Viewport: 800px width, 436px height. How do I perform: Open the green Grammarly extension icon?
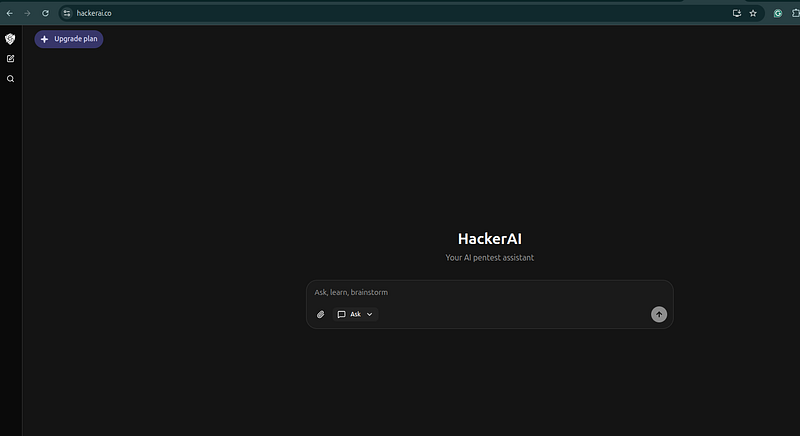[x=778, y=14]
